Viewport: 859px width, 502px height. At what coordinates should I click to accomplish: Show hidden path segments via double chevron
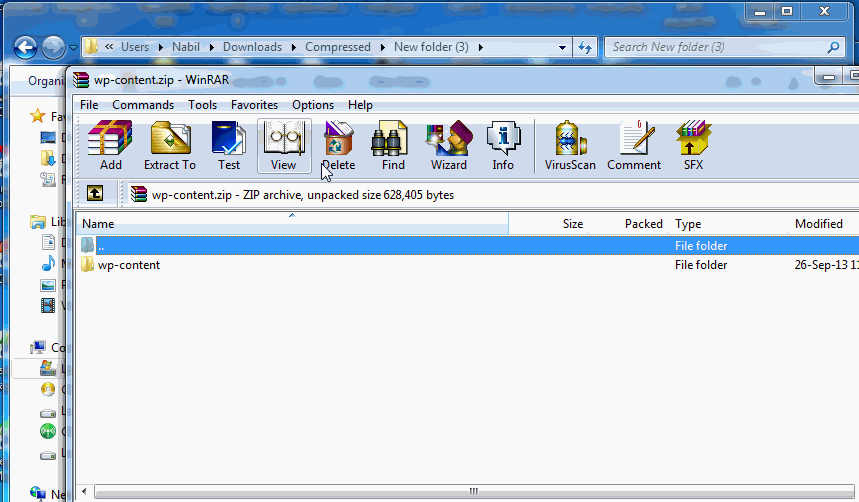tap(109, 47)
